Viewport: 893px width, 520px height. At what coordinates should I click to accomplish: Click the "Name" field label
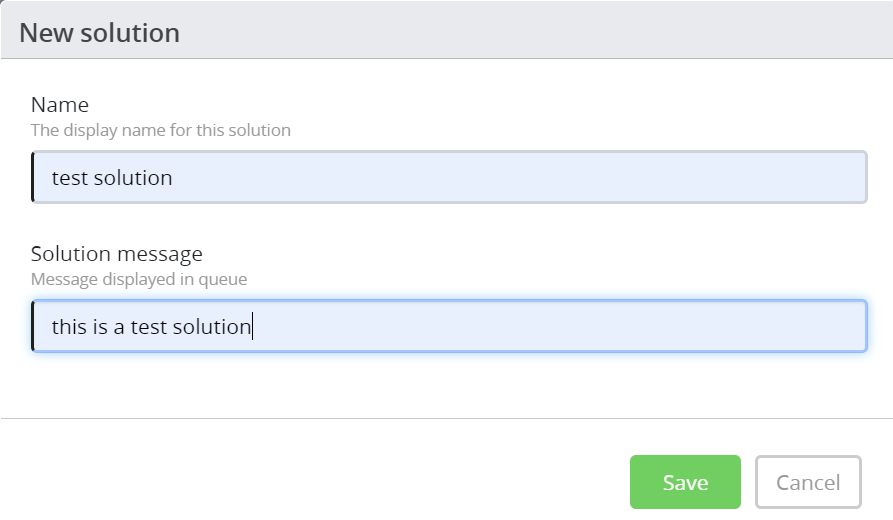coord(60,104)
